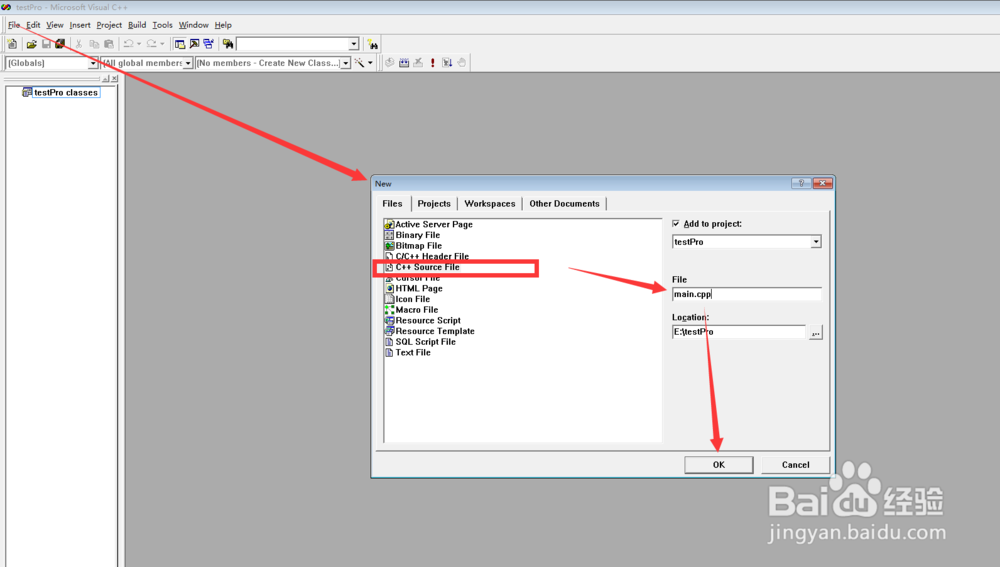
Task: Click the Save All toolbar icon
Action: tap(60, 44)
